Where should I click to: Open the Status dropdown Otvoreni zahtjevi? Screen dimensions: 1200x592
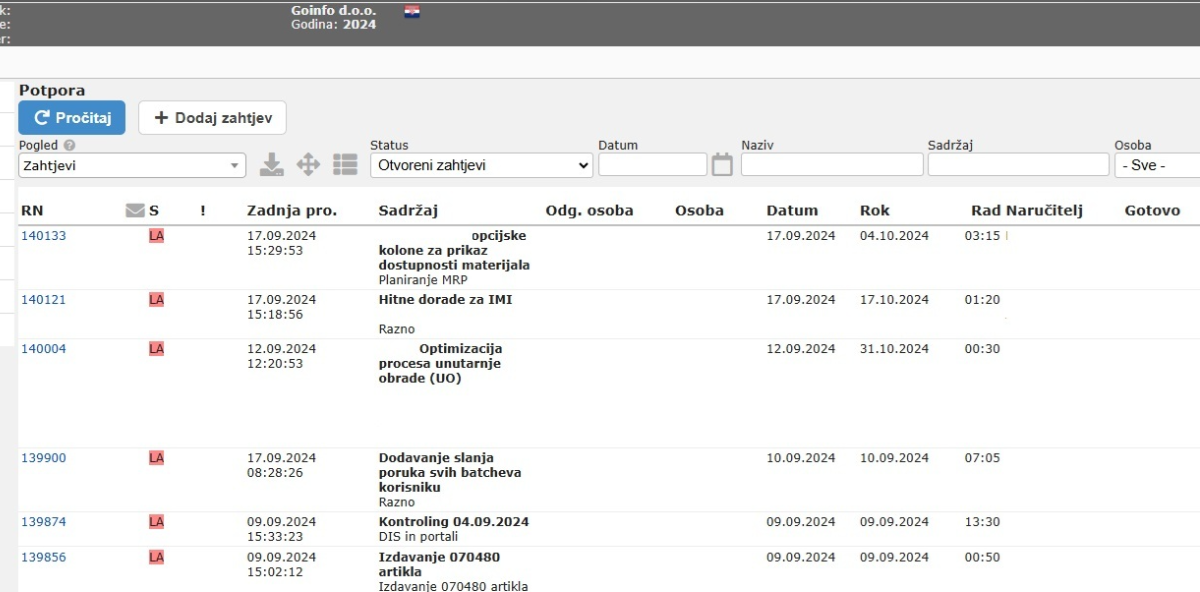pyautogui.click(x=482, y=165)
